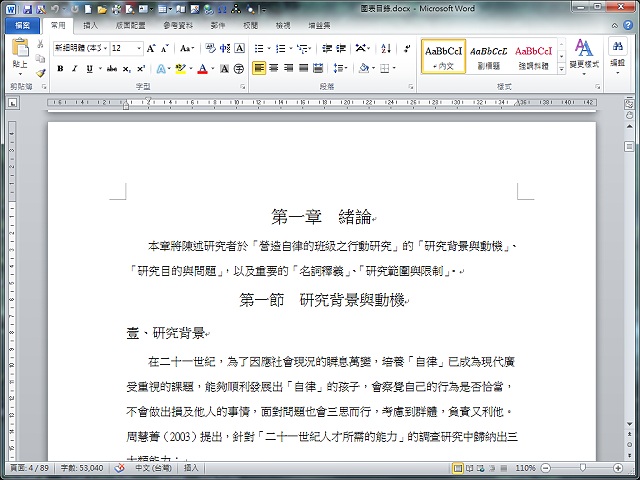Switch to the View tab

click(x=283, y=26)
